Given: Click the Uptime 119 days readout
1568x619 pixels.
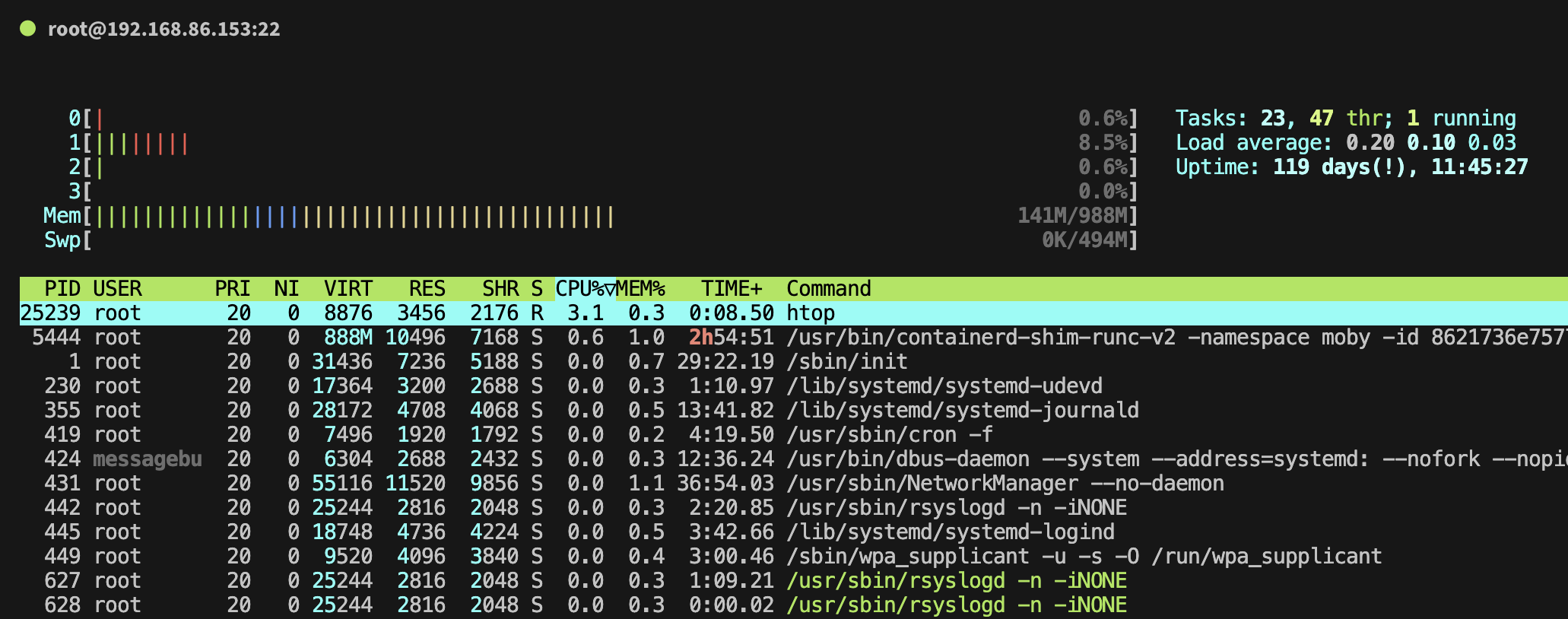Looking at the screenshot, I should (x=1351, y=167).
